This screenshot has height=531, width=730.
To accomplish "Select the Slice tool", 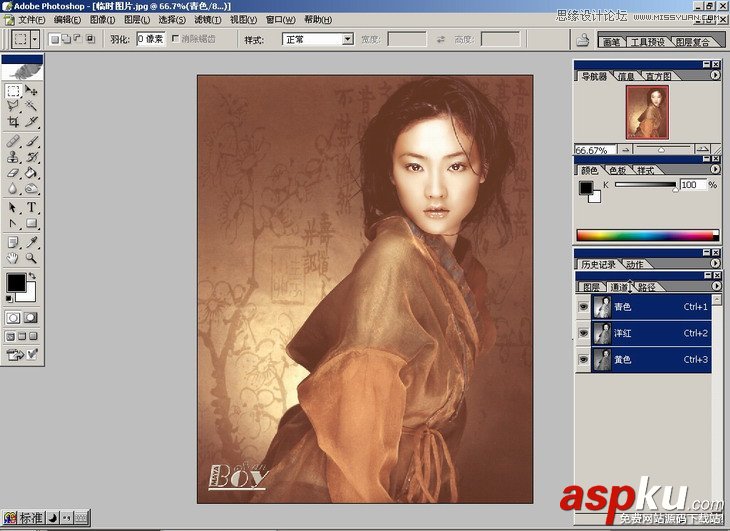I will point(31,122).
